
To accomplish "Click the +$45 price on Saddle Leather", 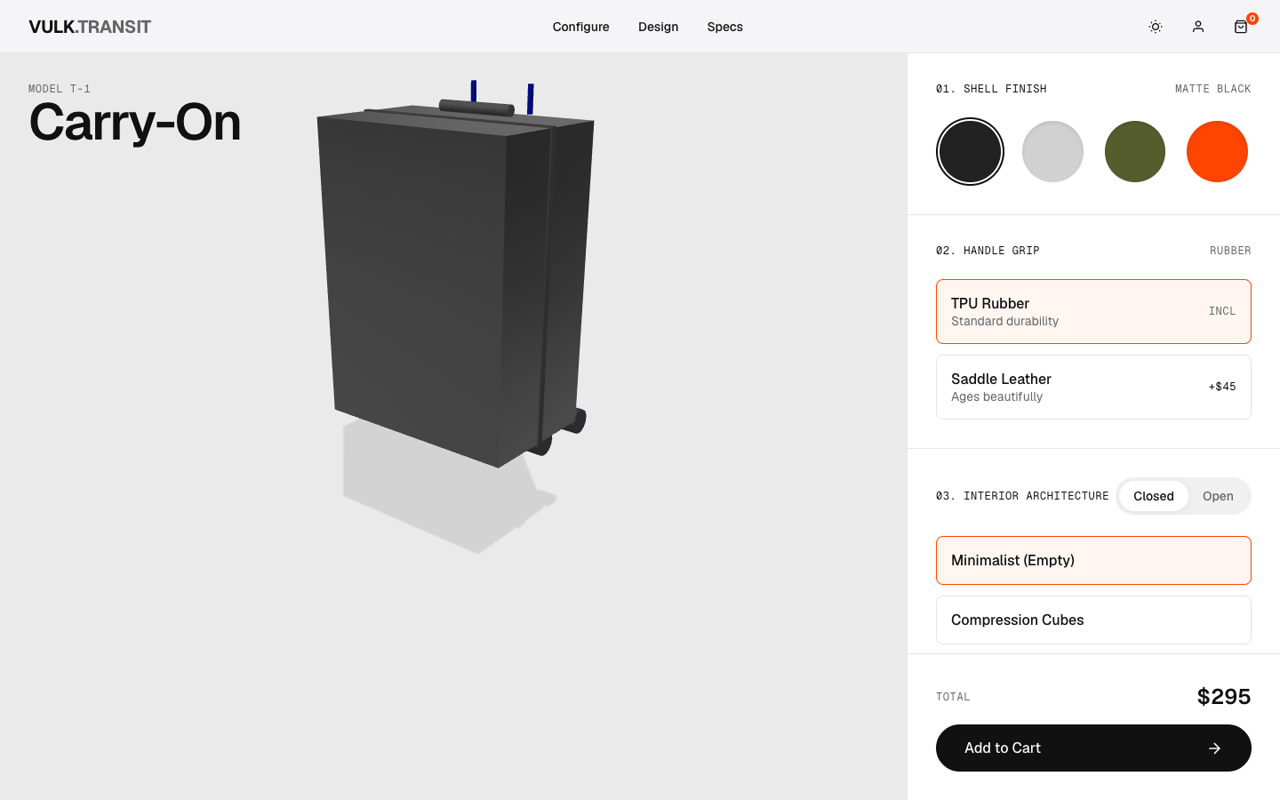I will (1222, 387).
